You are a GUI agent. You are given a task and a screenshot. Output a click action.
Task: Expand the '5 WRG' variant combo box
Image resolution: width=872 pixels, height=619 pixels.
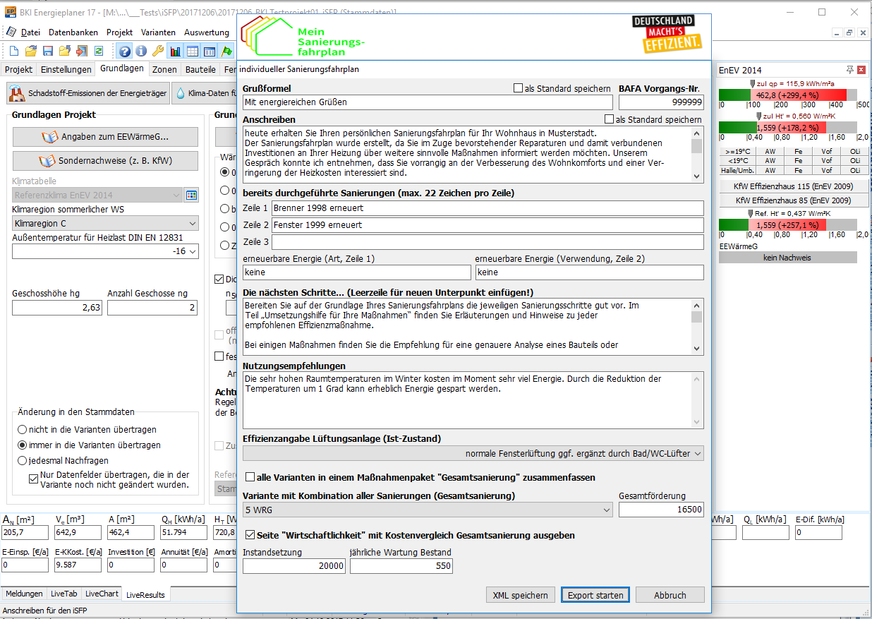coord(603,509)
